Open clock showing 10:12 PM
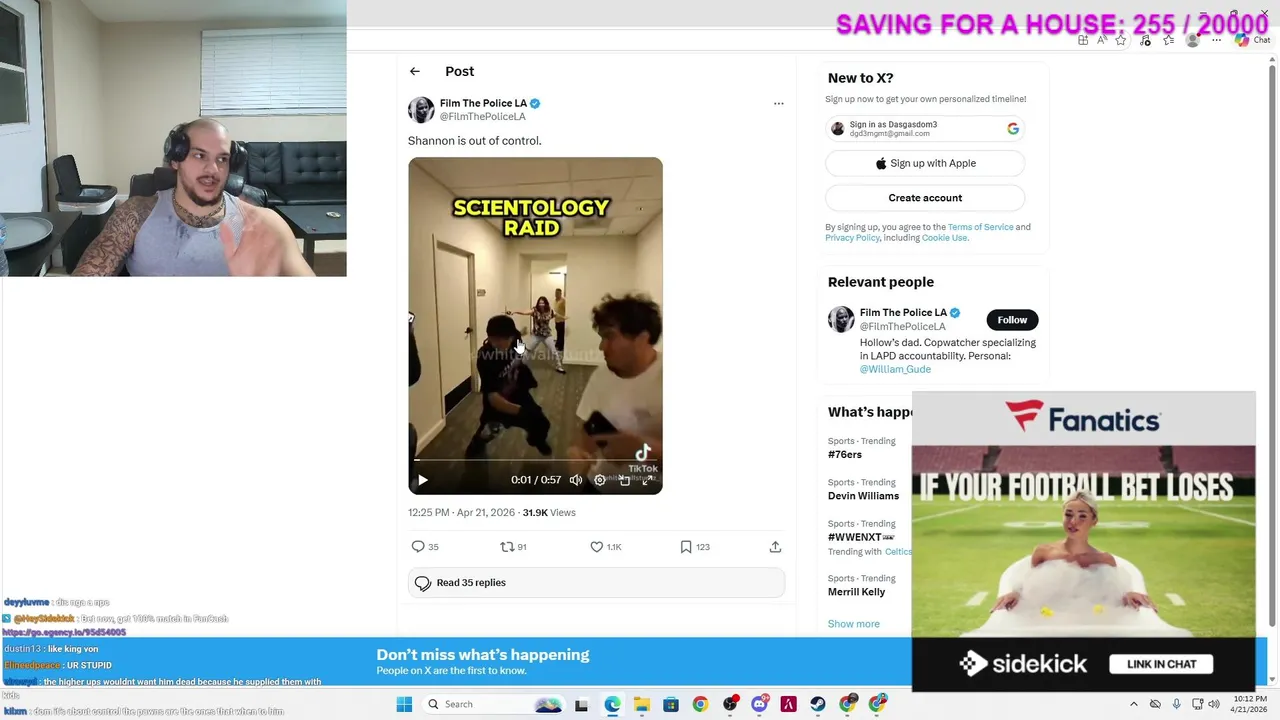 [1250, 704]
